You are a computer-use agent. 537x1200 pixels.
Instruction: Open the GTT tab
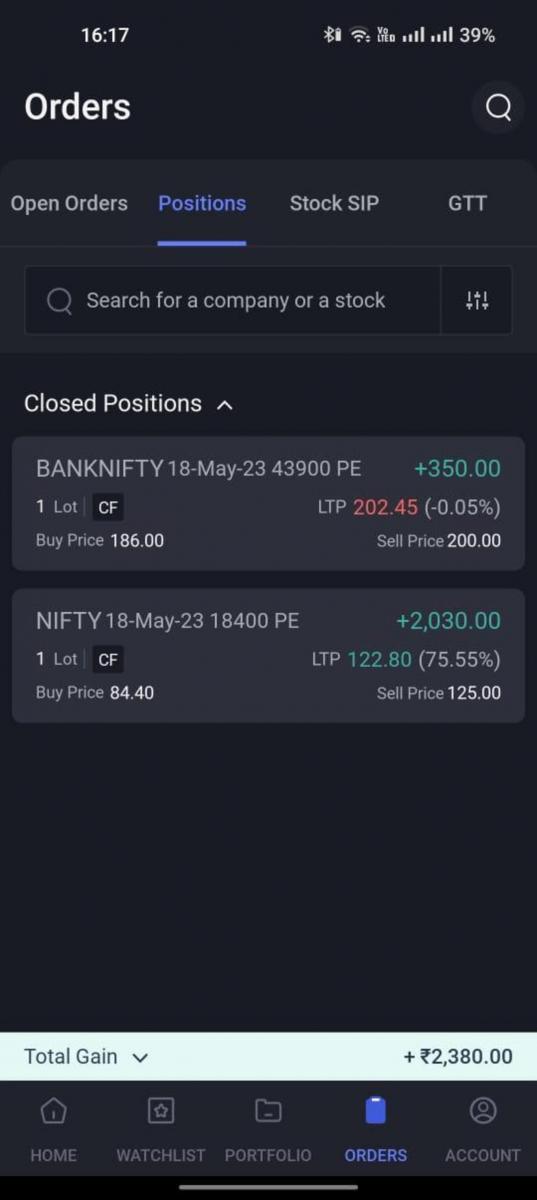point(467,203)
